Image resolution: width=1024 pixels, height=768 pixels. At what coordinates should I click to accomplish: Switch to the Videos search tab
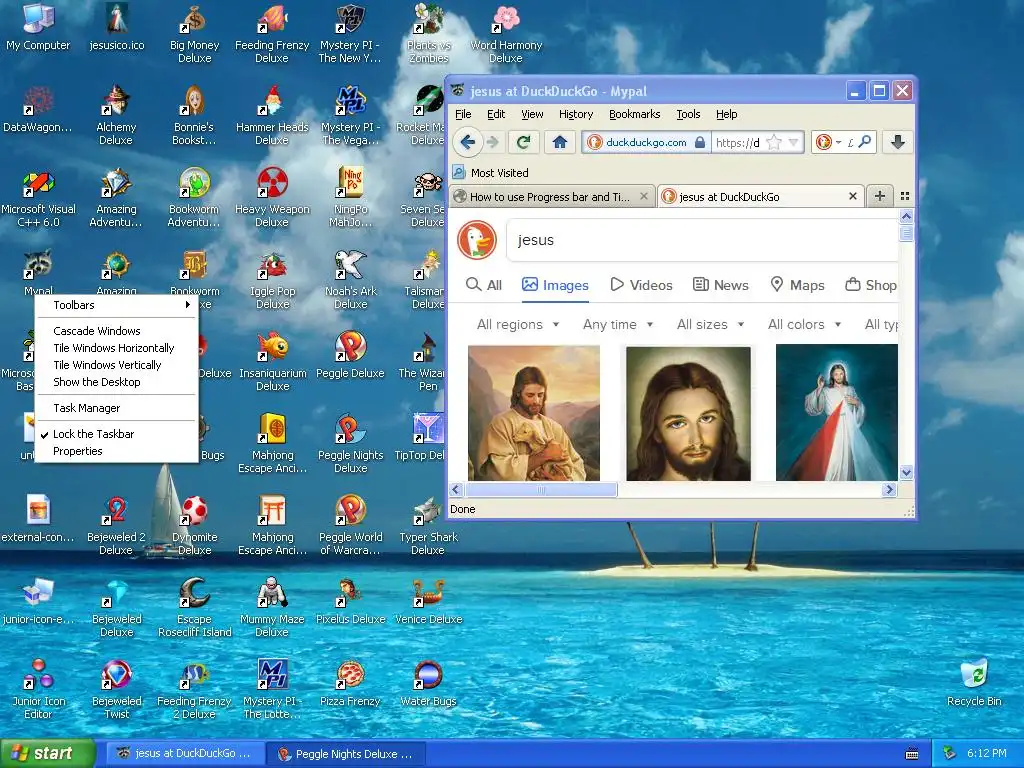coord(641,285)
